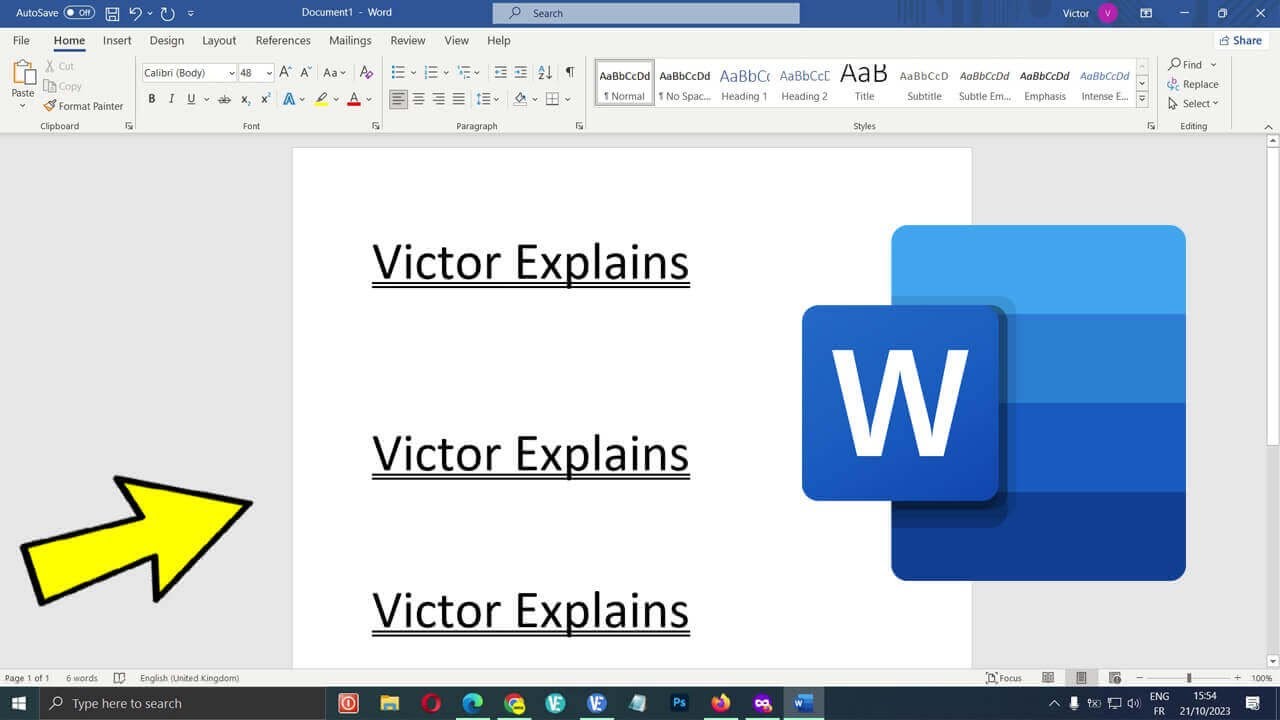Switch to Read Mode view in status bar
The height and width of the screenshot is (720, 1280).
pyautogui.click(x=1048, y=678)
